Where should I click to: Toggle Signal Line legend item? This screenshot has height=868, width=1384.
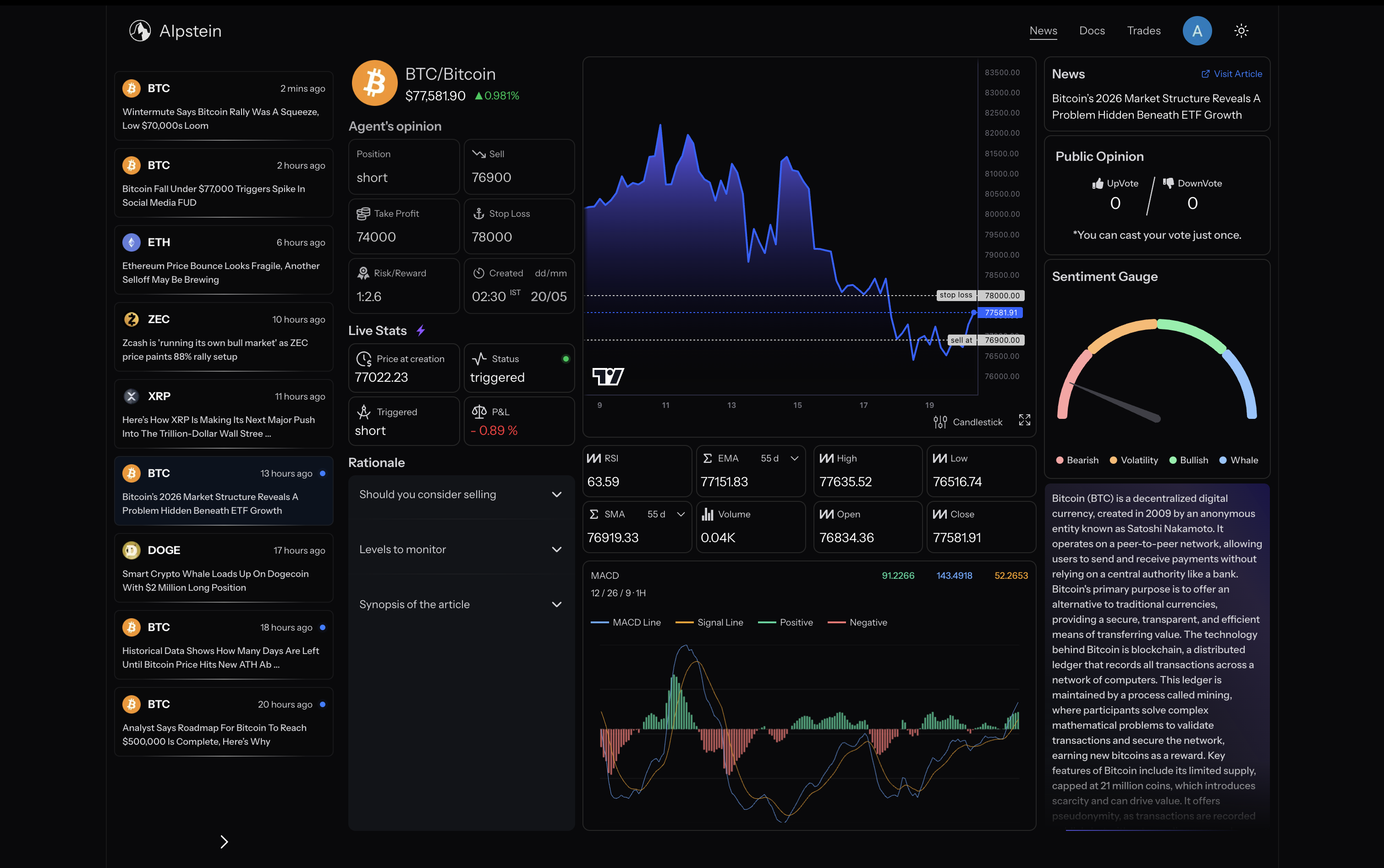point(709,622)
